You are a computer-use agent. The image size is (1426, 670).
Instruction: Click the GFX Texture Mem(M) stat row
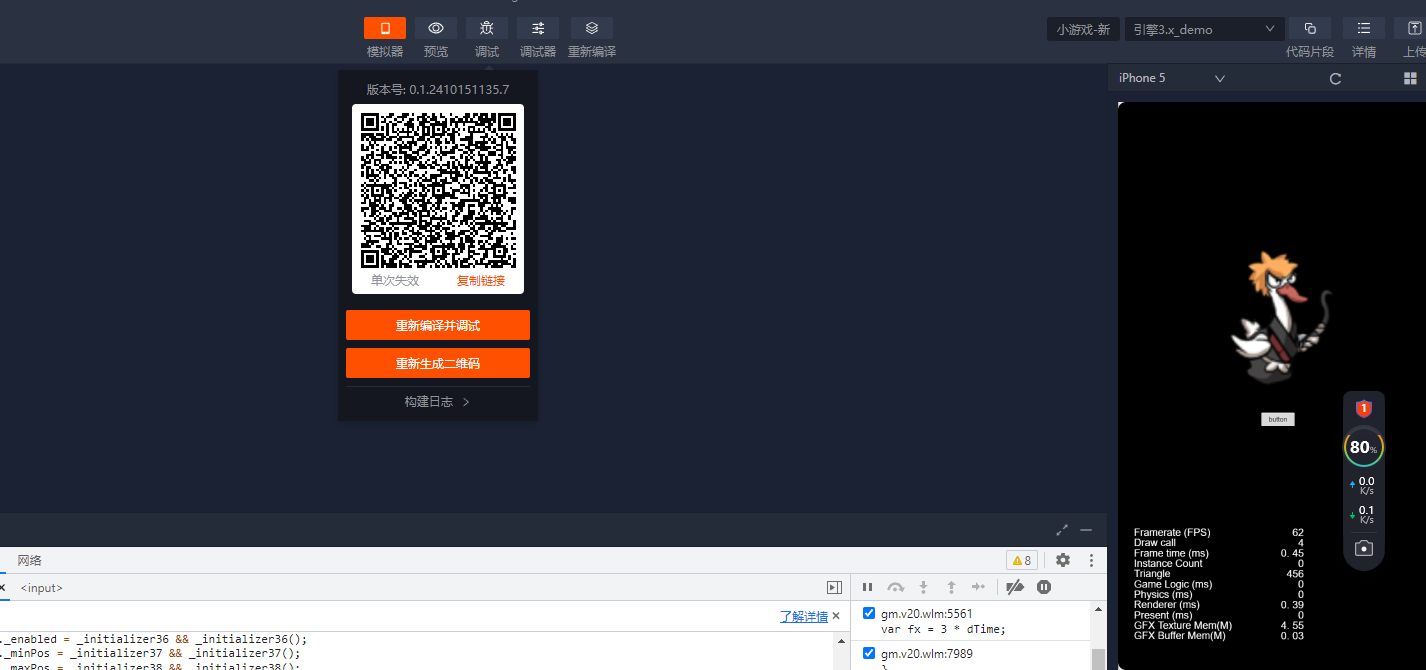tap(1219, 625)
